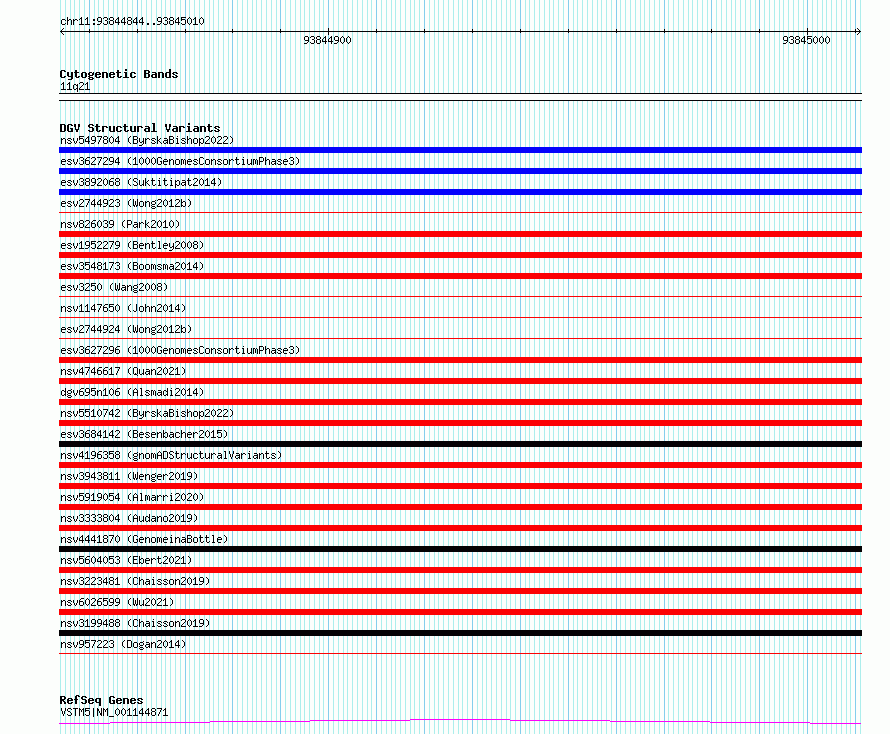Viewport: 890px width, 734px height.
Task: Open variant nsv957223 (Dogan2014)
Action: click(123, 644)
